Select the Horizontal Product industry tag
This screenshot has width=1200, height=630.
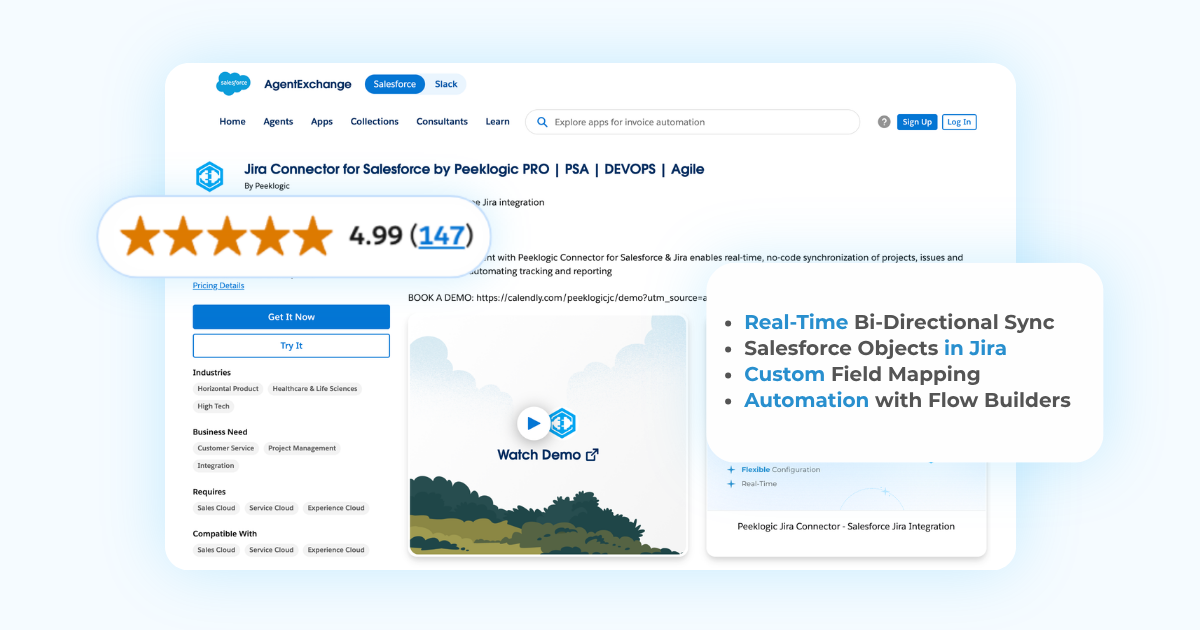tap(228, 389)
